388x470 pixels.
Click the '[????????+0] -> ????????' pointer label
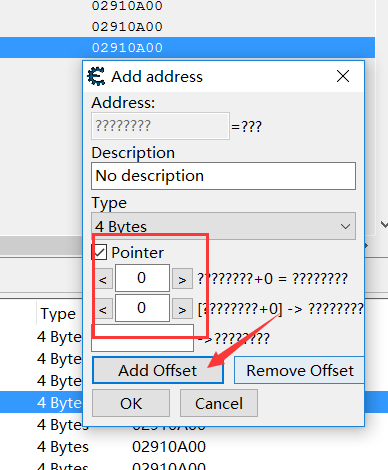click(280, 309)
